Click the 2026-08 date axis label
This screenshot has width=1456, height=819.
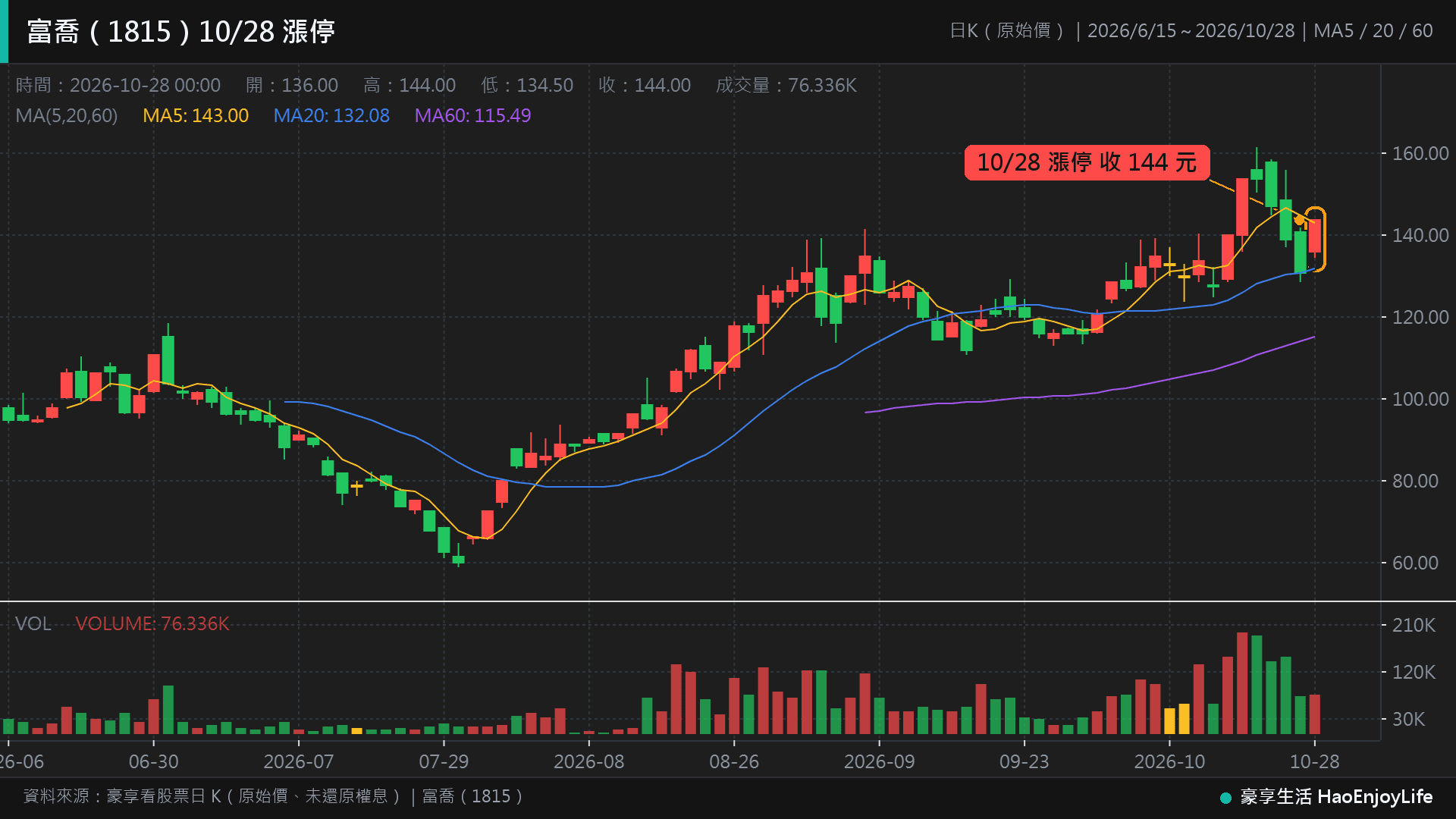(x=589, y=761)
